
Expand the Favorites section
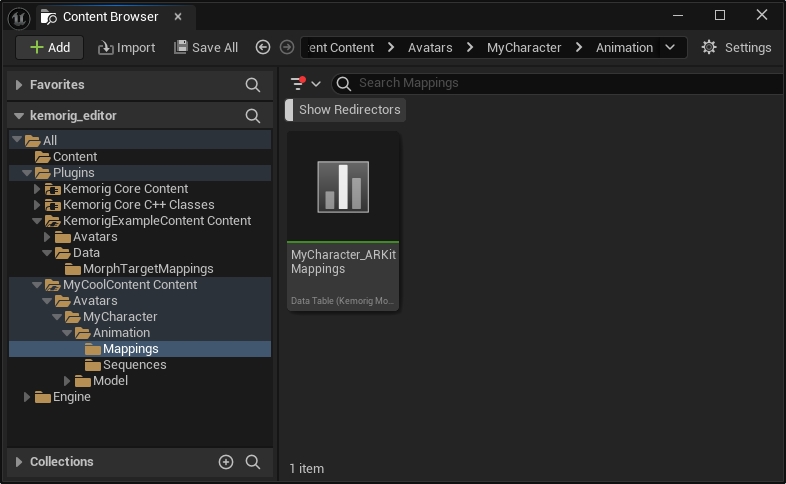(19, 86)
